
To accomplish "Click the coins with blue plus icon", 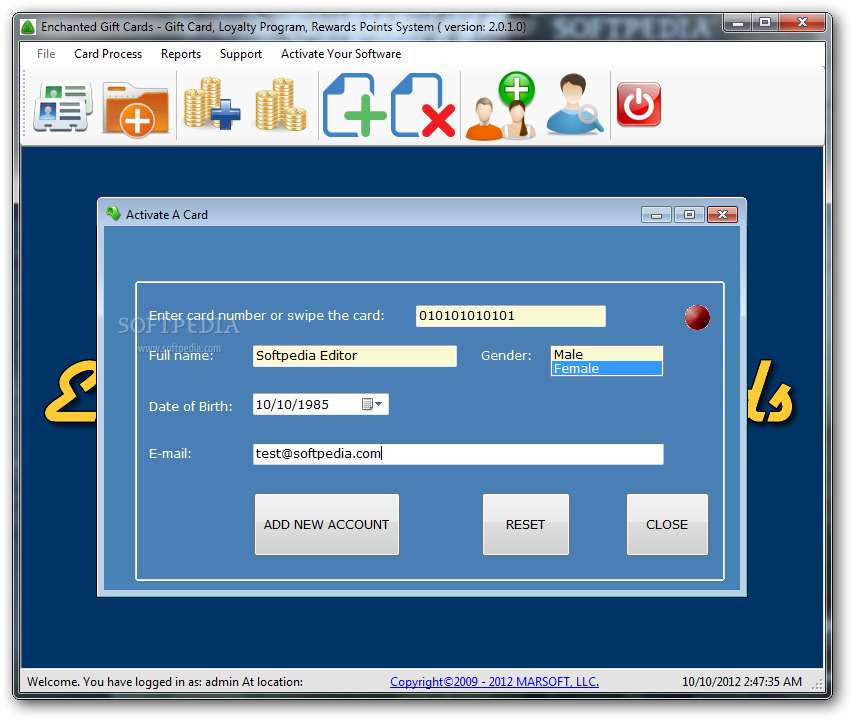I will point(212,104).
